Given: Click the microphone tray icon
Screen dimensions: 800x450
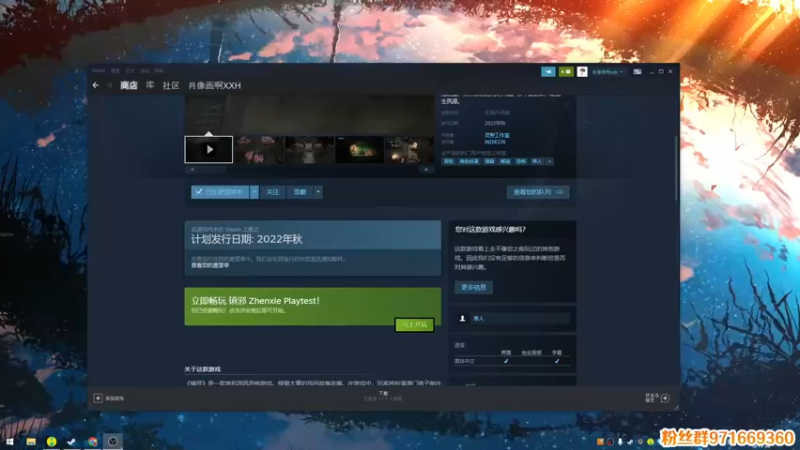Looking at the screenshot, I should coord(620,442).
